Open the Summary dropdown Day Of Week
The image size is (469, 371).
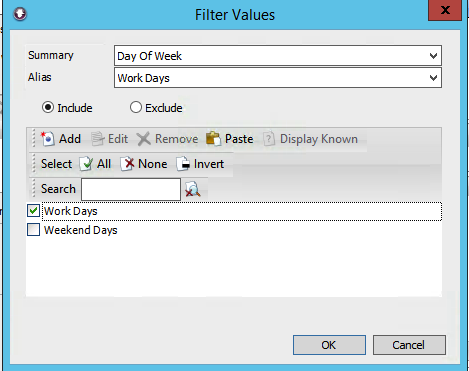click(x=278, y=56)
